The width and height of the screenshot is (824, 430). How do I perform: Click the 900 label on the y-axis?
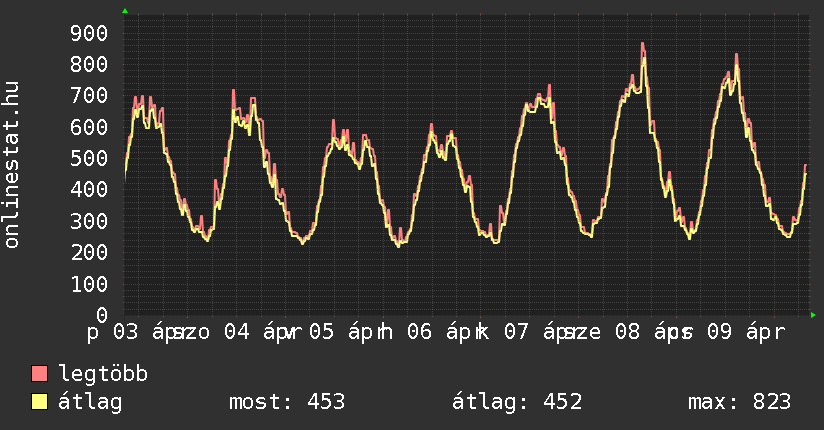(88, 33)
